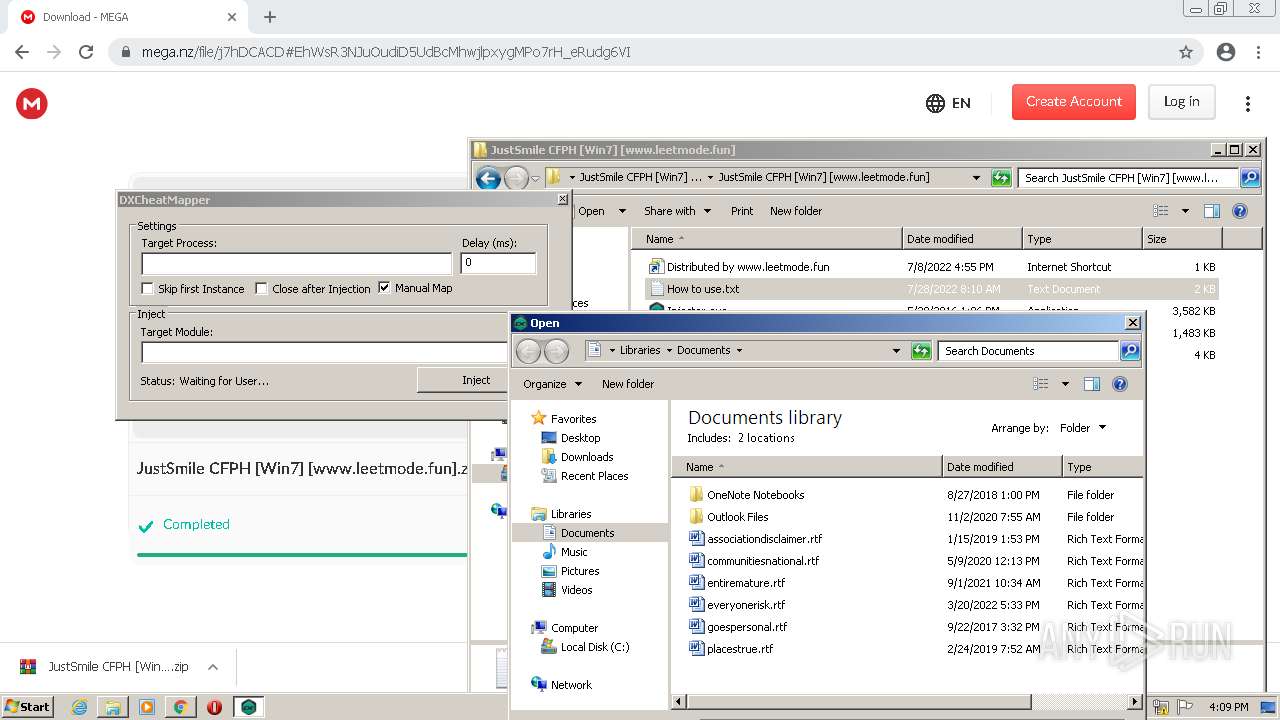The height and width of the screenshot is (720, 1280).
Task: Click the red Opera taskbar icon
Action: point(214,707)
